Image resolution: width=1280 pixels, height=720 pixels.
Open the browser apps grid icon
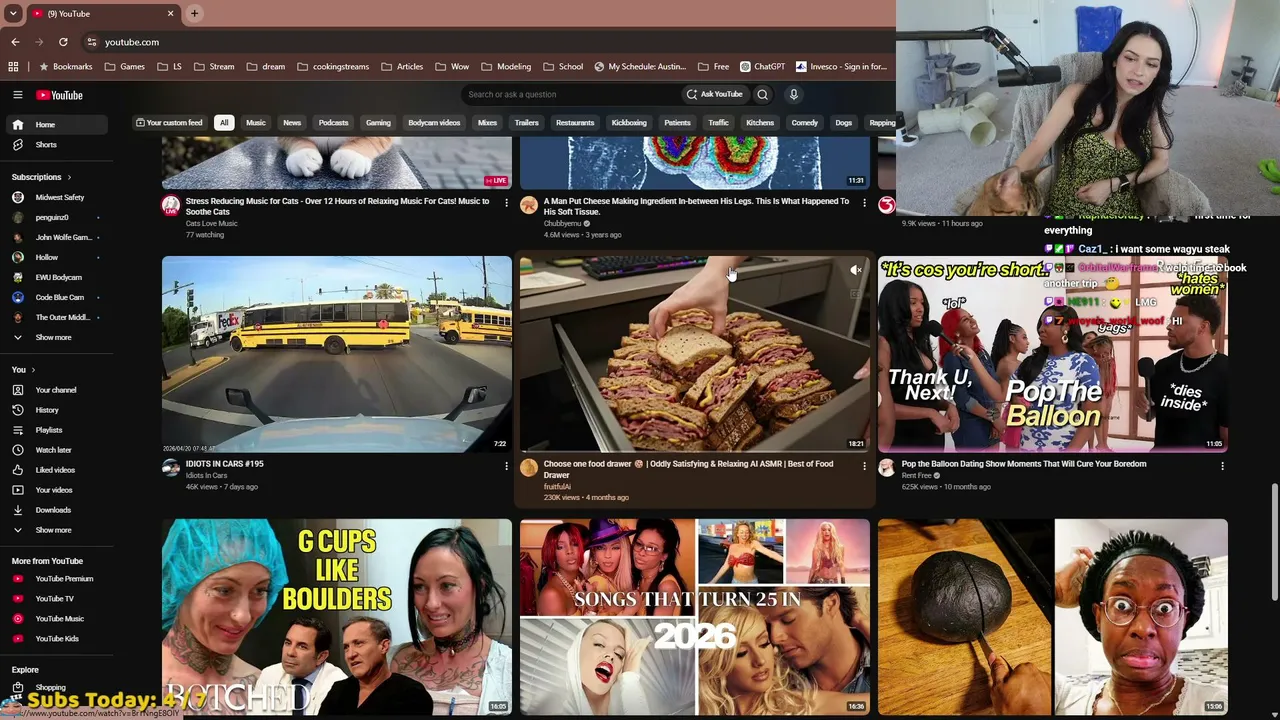13,67
